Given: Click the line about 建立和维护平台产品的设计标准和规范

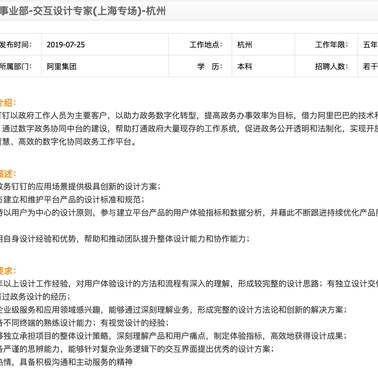Looking at the screenshot, I should 72,199.
